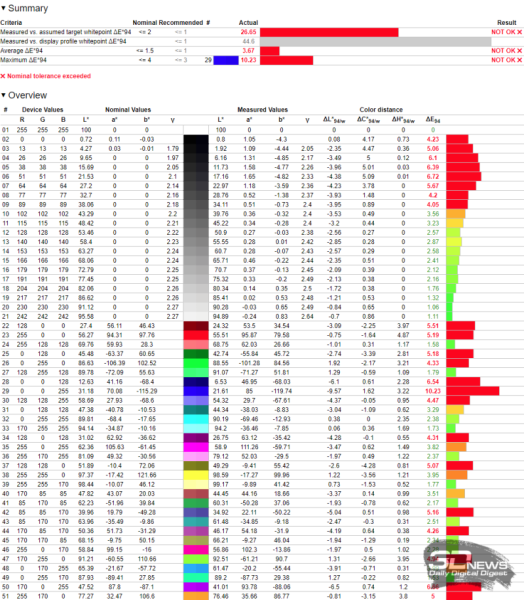
Task: Click the 10.23 maximum ΔE actual value
Action: point(248,60)
